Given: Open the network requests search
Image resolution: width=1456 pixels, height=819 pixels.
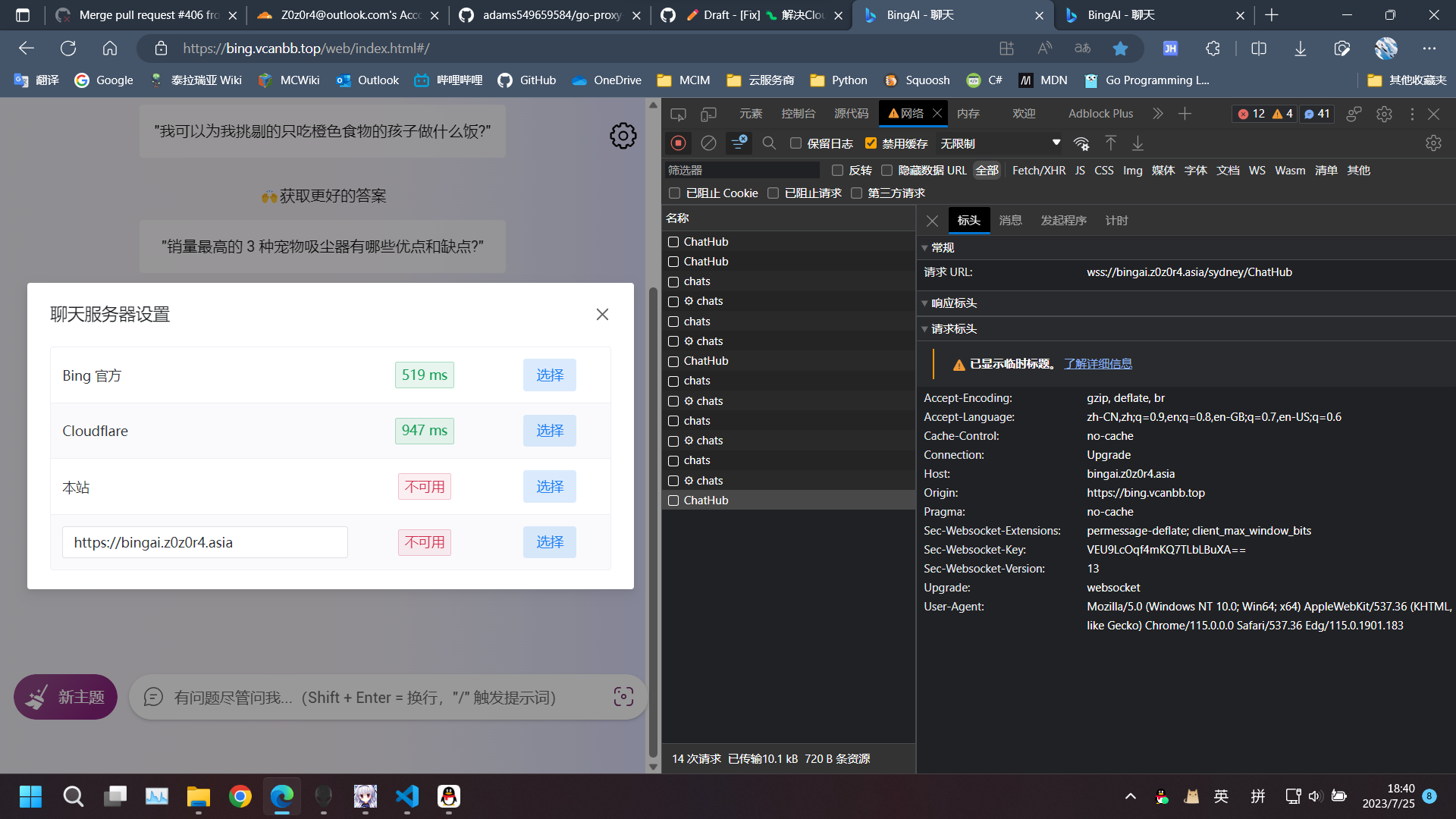Looking at the screenshot, I should point(769,143).
